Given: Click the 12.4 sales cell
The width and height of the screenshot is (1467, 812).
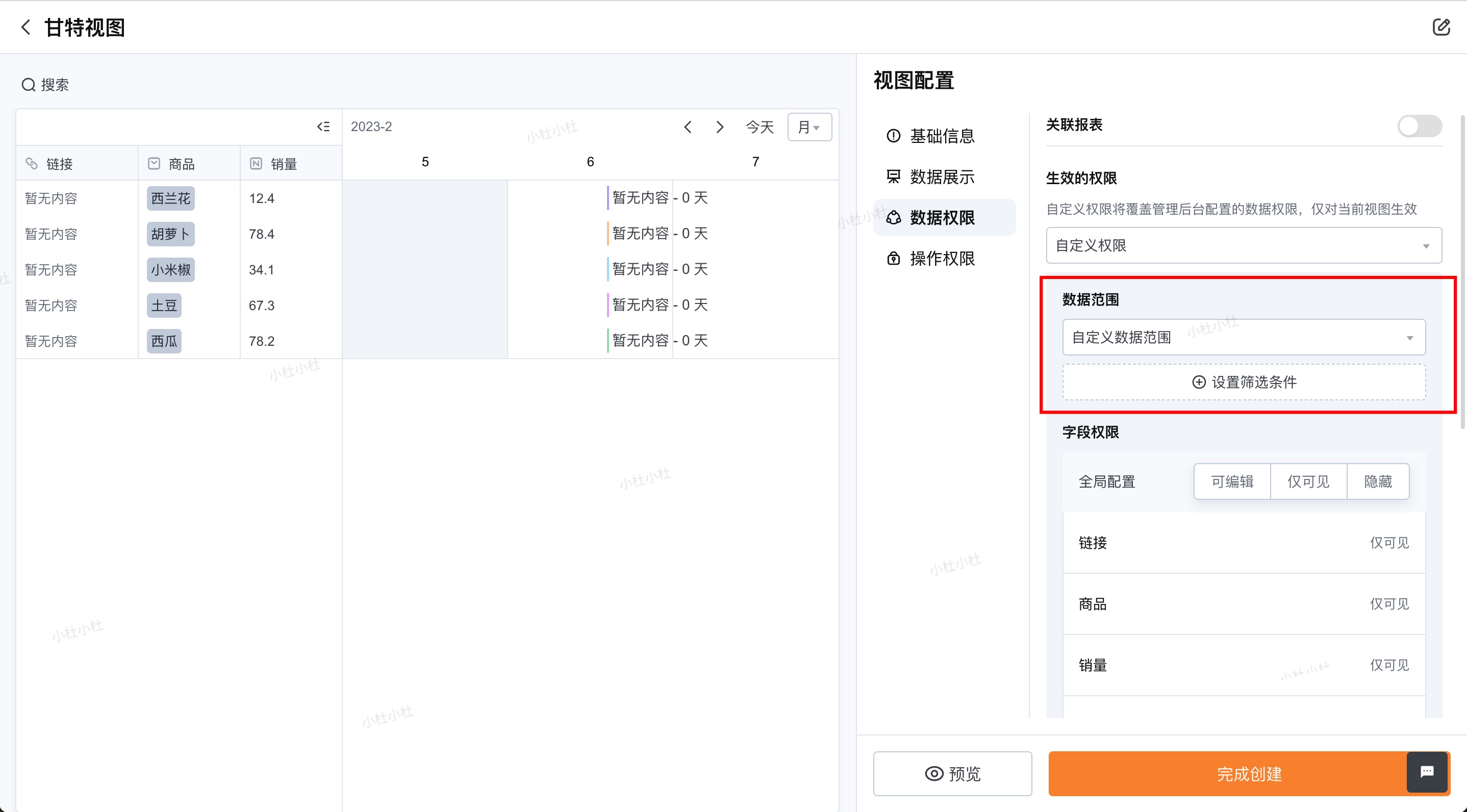Looking at the screenshot, I should click(x=291, y=198).
